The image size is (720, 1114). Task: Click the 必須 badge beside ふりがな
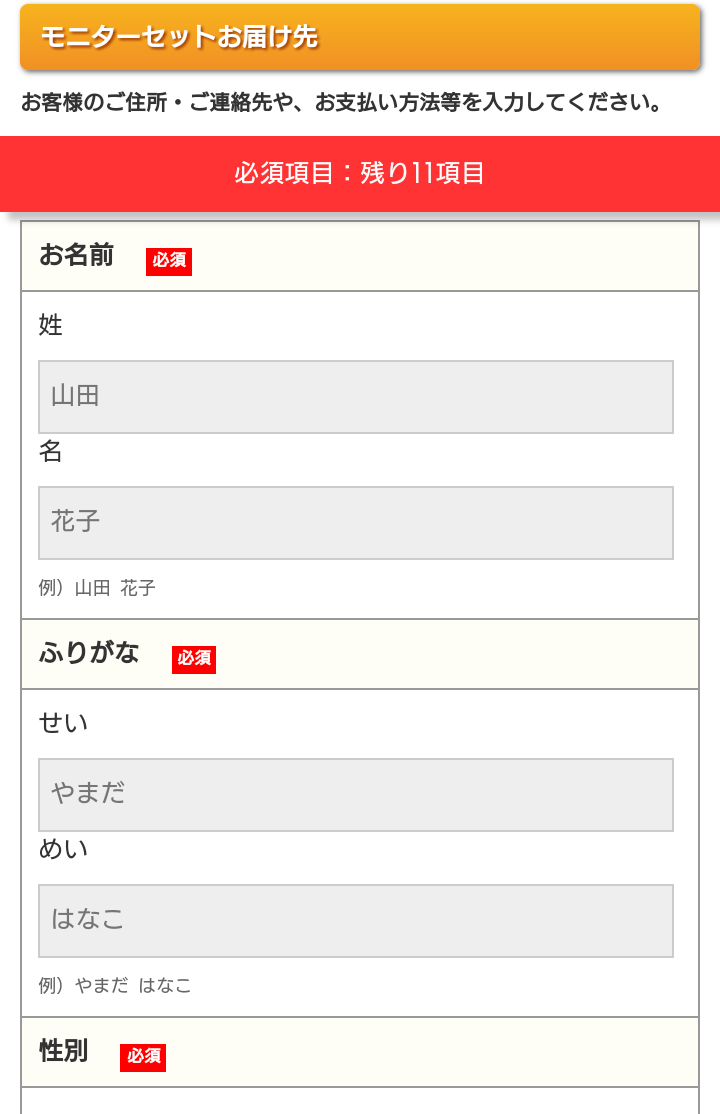194,659
